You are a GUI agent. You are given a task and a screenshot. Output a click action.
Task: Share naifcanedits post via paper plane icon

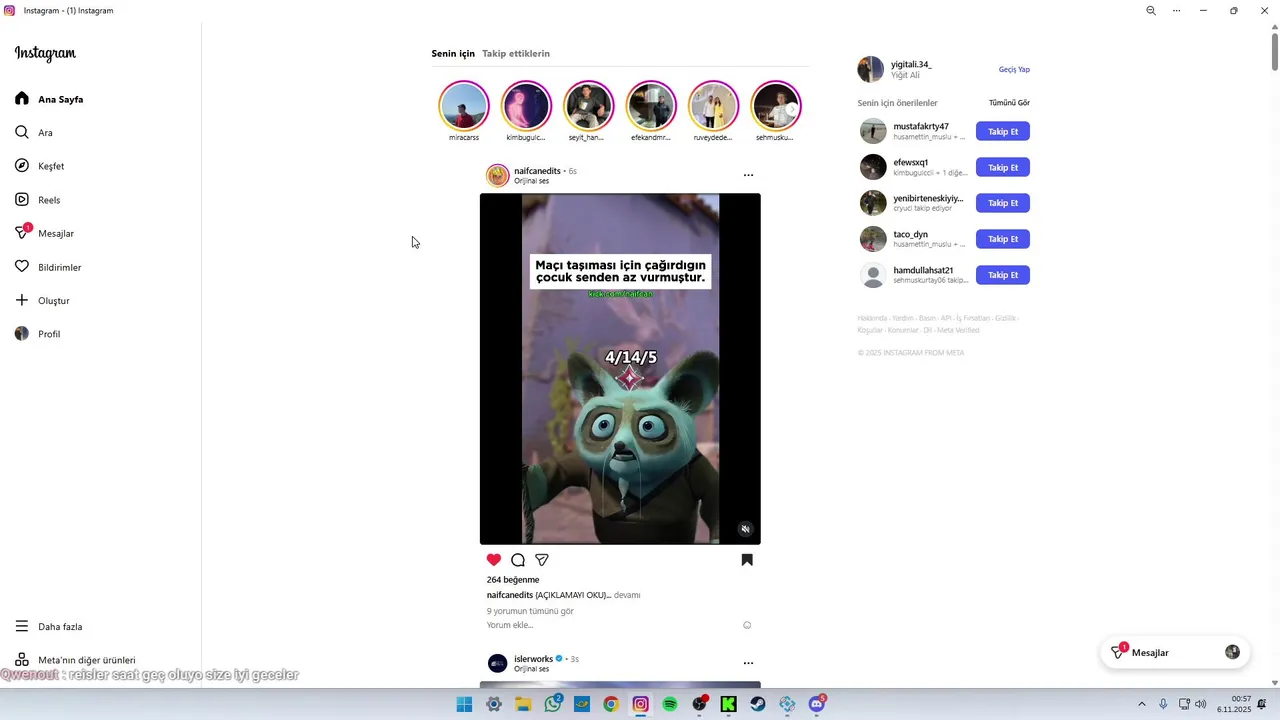tap(542, 560)
